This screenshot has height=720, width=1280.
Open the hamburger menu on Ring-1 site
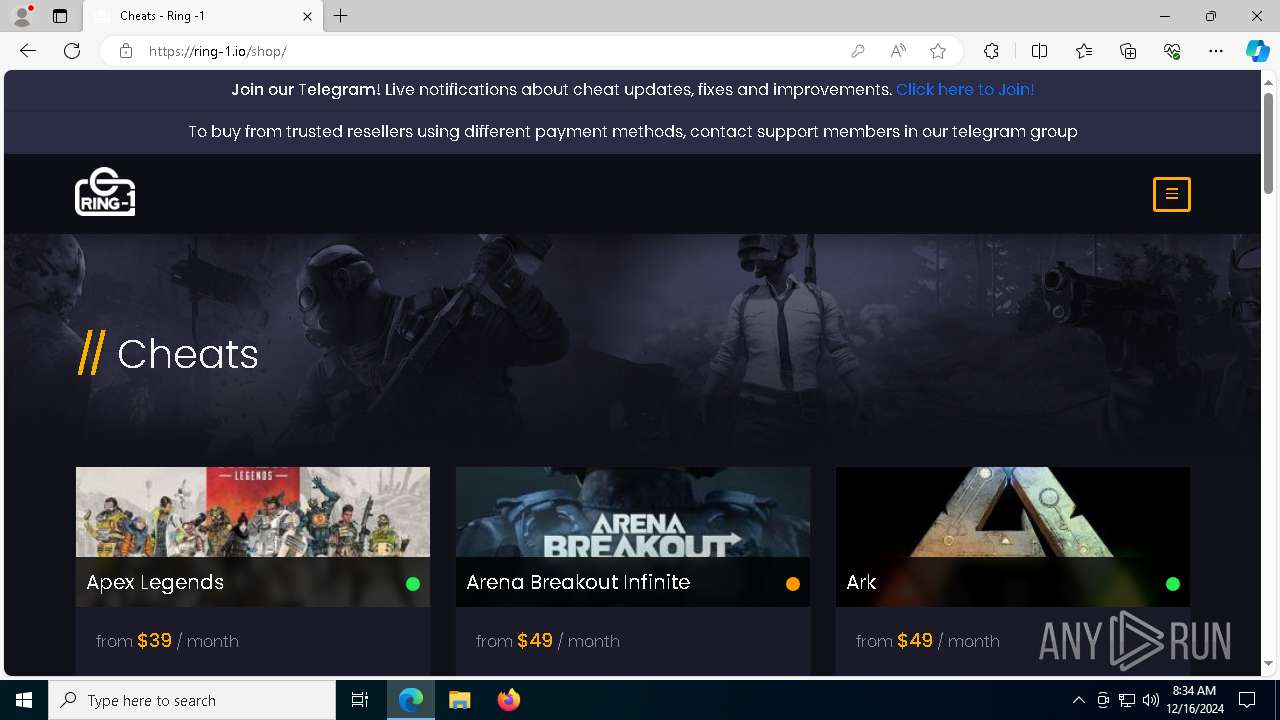tap(1171, 194)
